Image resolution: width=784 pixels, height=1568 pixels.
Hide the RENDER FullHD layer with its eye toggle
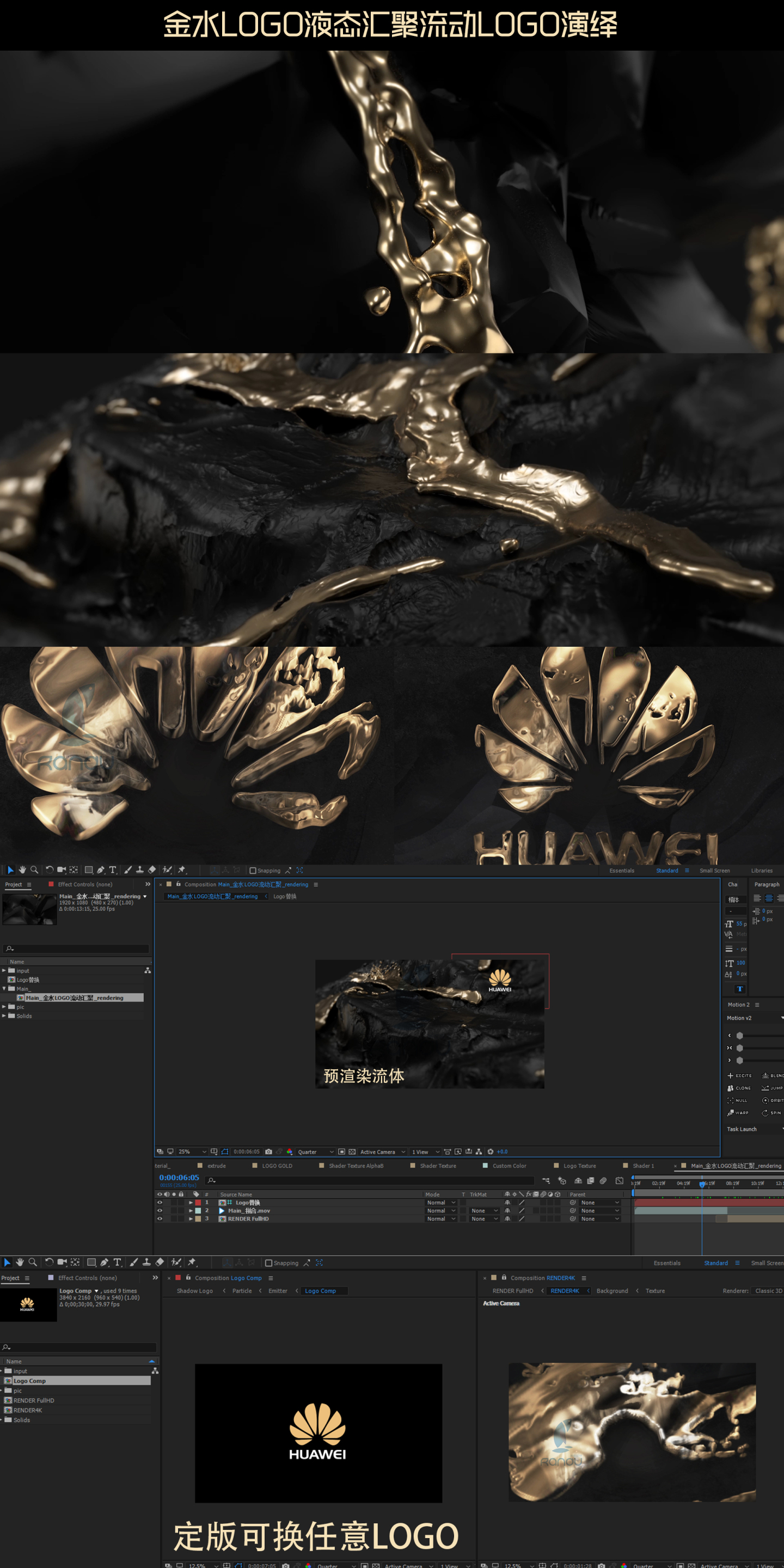point(160,1218)
